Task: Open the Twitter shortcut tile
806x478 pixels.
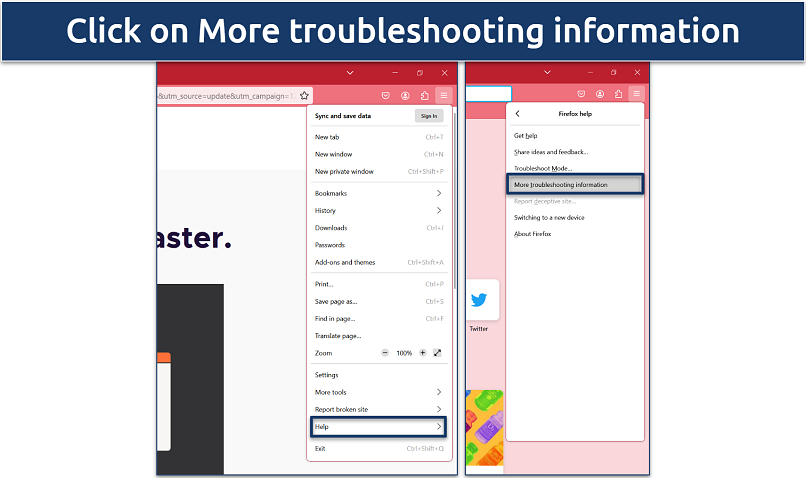Action: click(x=478, y=301)
